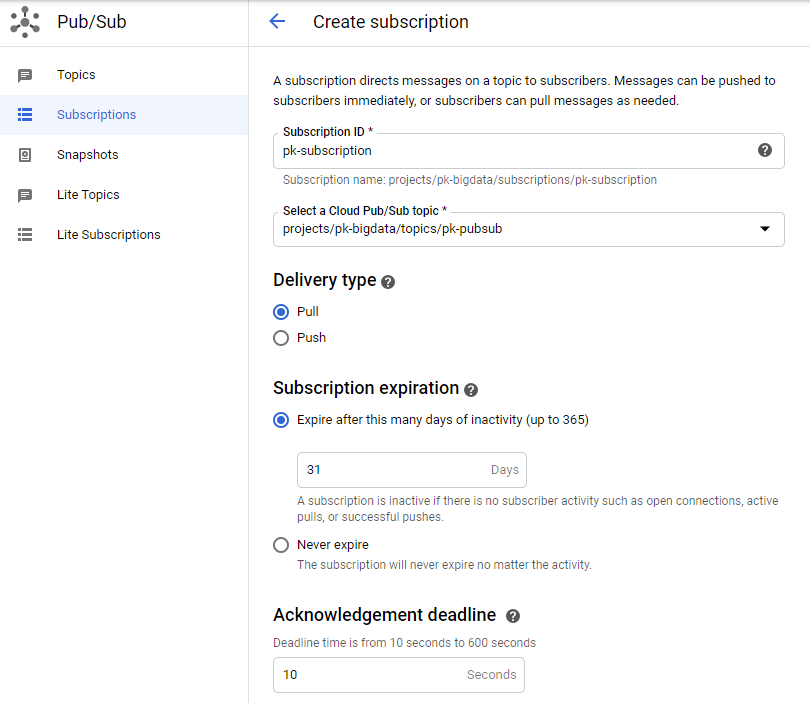Click the Subscriptions list icon
The image size is (810, 703).
pos(25,115)
